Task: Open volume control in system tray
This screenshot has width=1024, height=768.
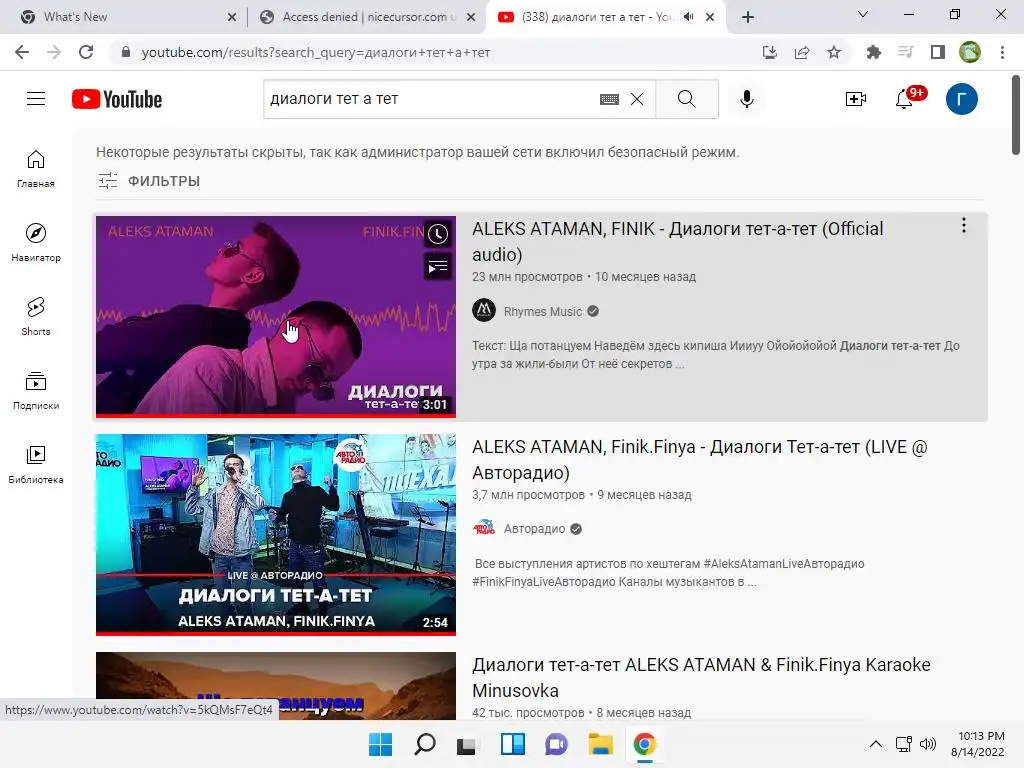Action: pos(928,744)
